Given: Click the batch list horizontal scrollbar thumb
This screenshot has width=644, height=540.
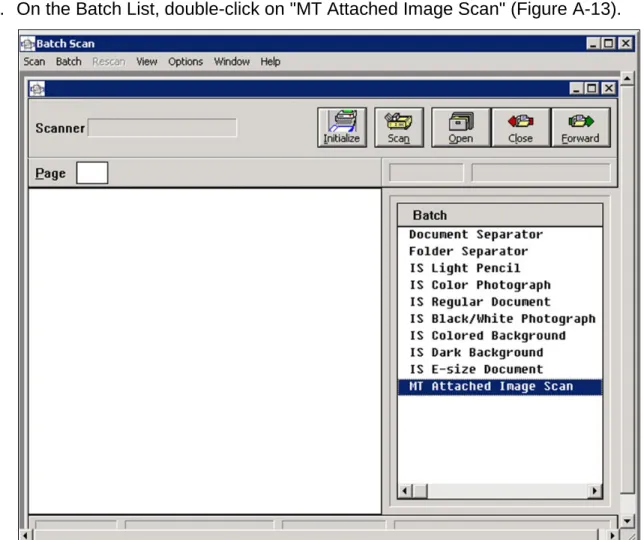Looking at the screenshot, I should point(420,491).
